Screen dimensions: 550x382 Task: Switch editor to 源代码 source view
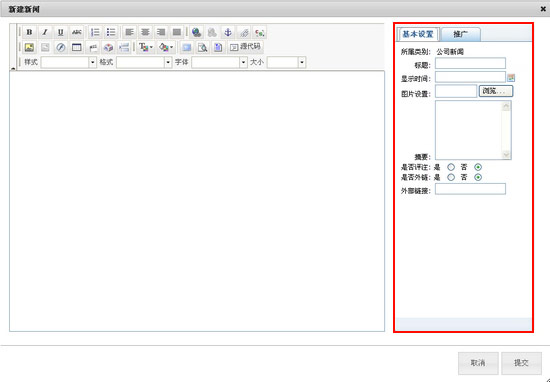(x=246, y=47)
